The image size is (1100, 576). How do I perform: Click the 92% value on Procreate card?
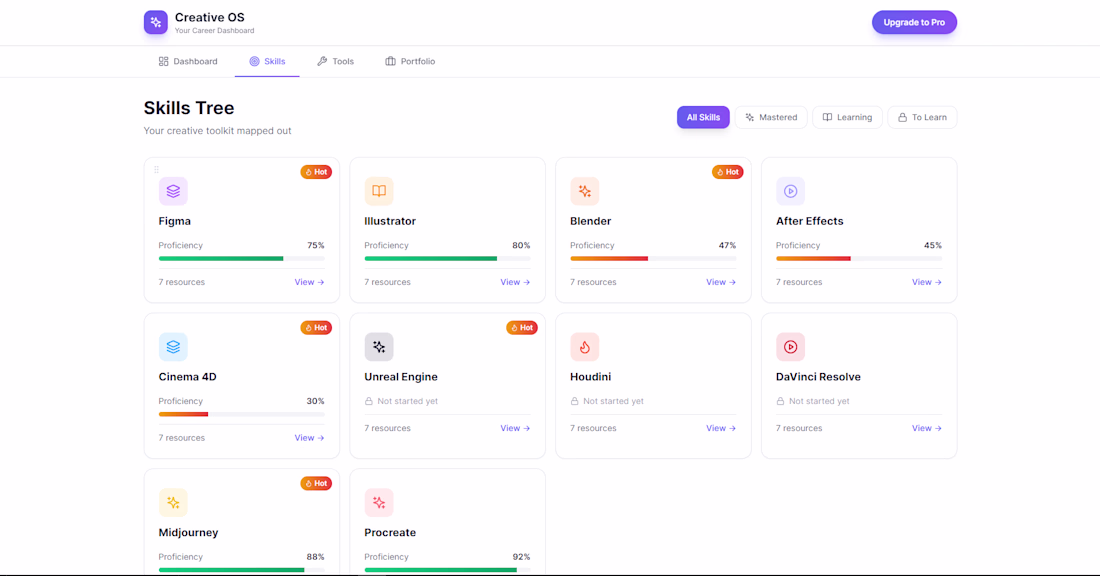point(521,557)
